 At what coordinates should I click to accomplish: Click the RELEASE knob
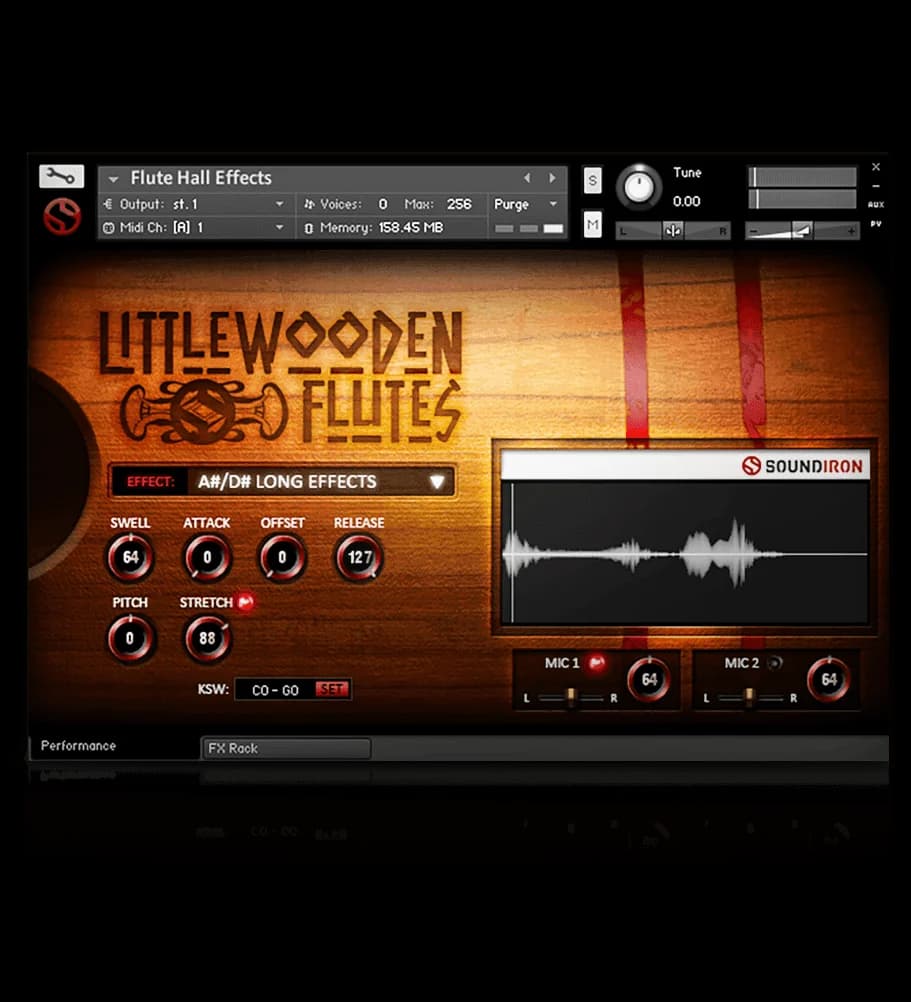click(x=358, y=558)
